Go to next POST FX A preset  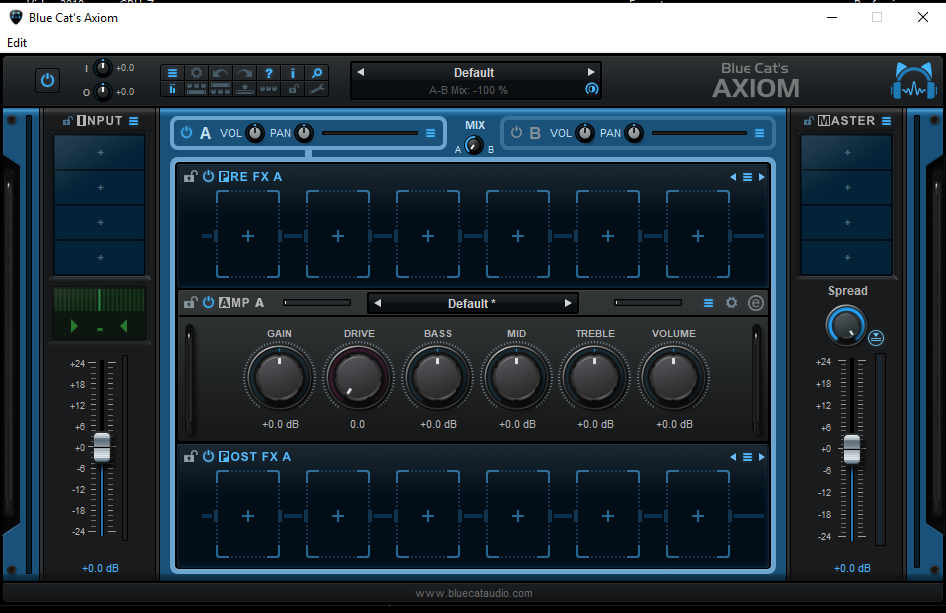point(761,457)
